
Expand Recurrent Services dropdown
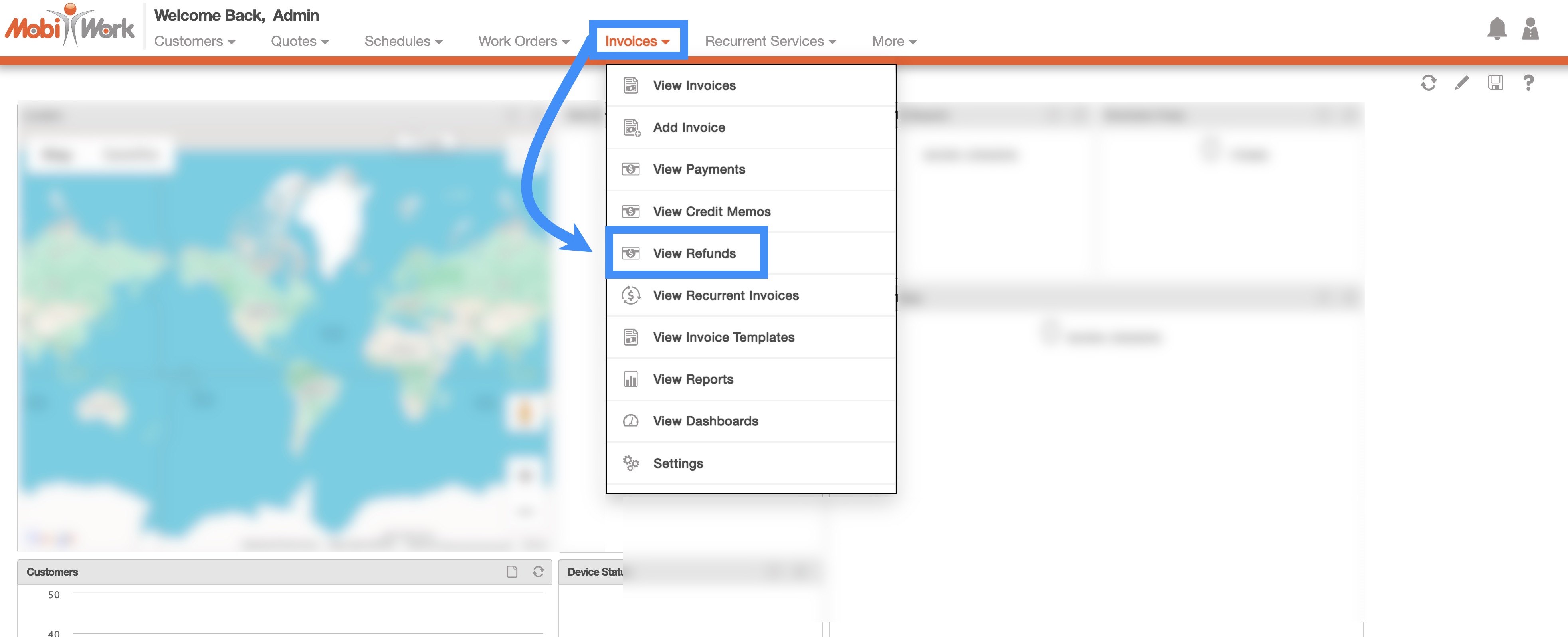(x=770, y=42)
